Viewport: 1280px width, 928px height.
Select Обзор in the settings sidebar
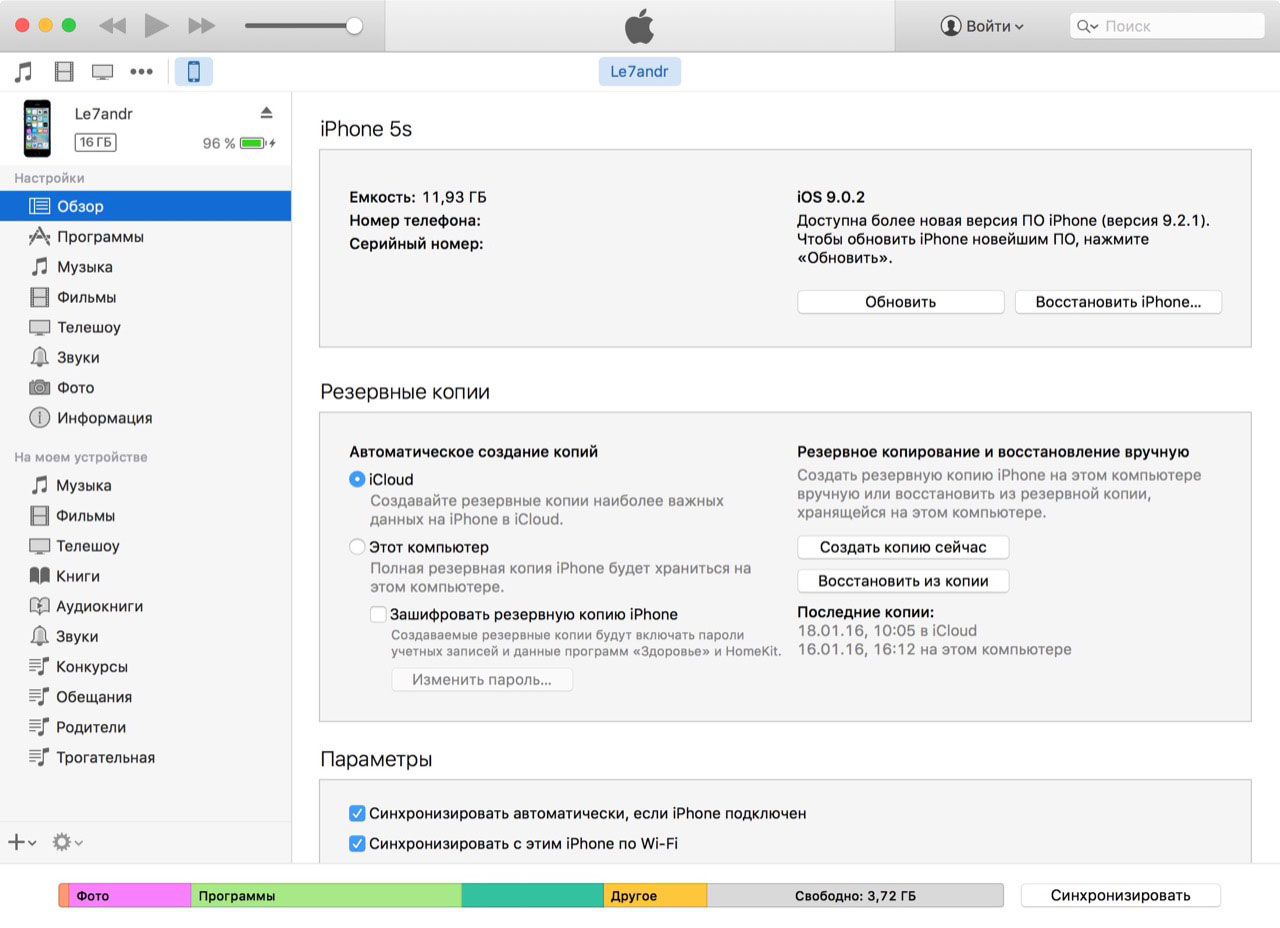click(146, 206)
